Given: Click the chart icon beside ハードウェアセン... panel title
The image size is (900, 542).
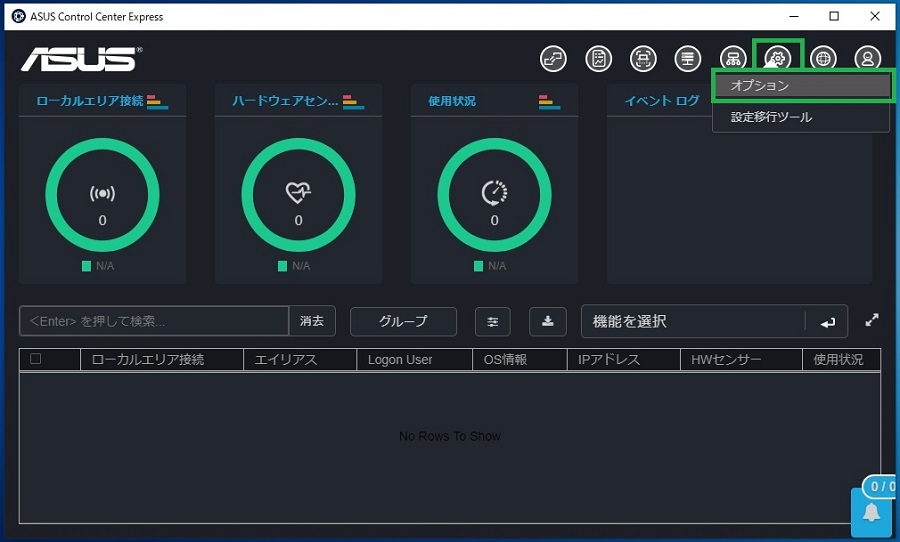Looking at the screenshot, I should tap(354, 102).
